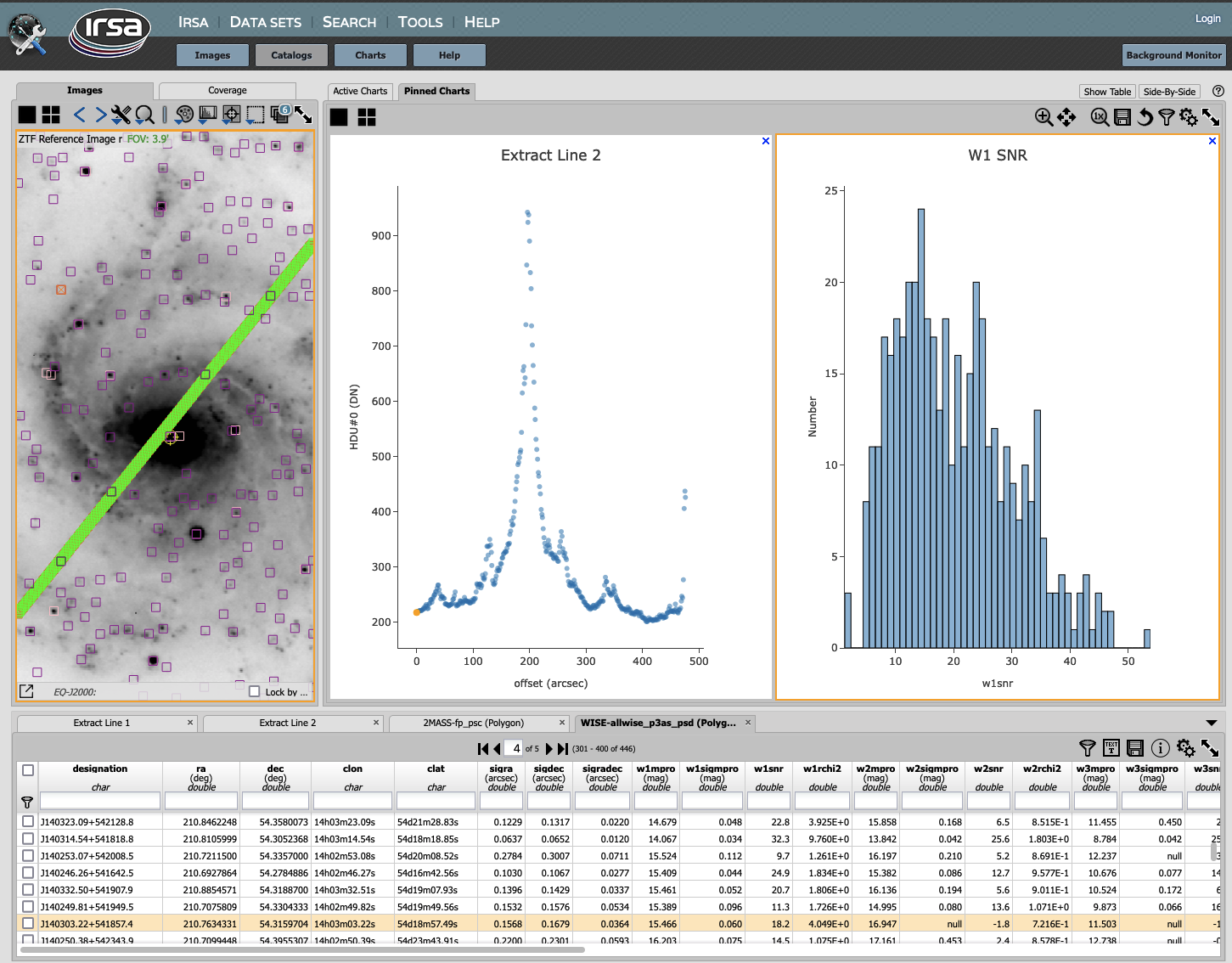This screenshot has width=1232, height=963.
Task: Open chart options gears icon
Action: click(1189, 117)
